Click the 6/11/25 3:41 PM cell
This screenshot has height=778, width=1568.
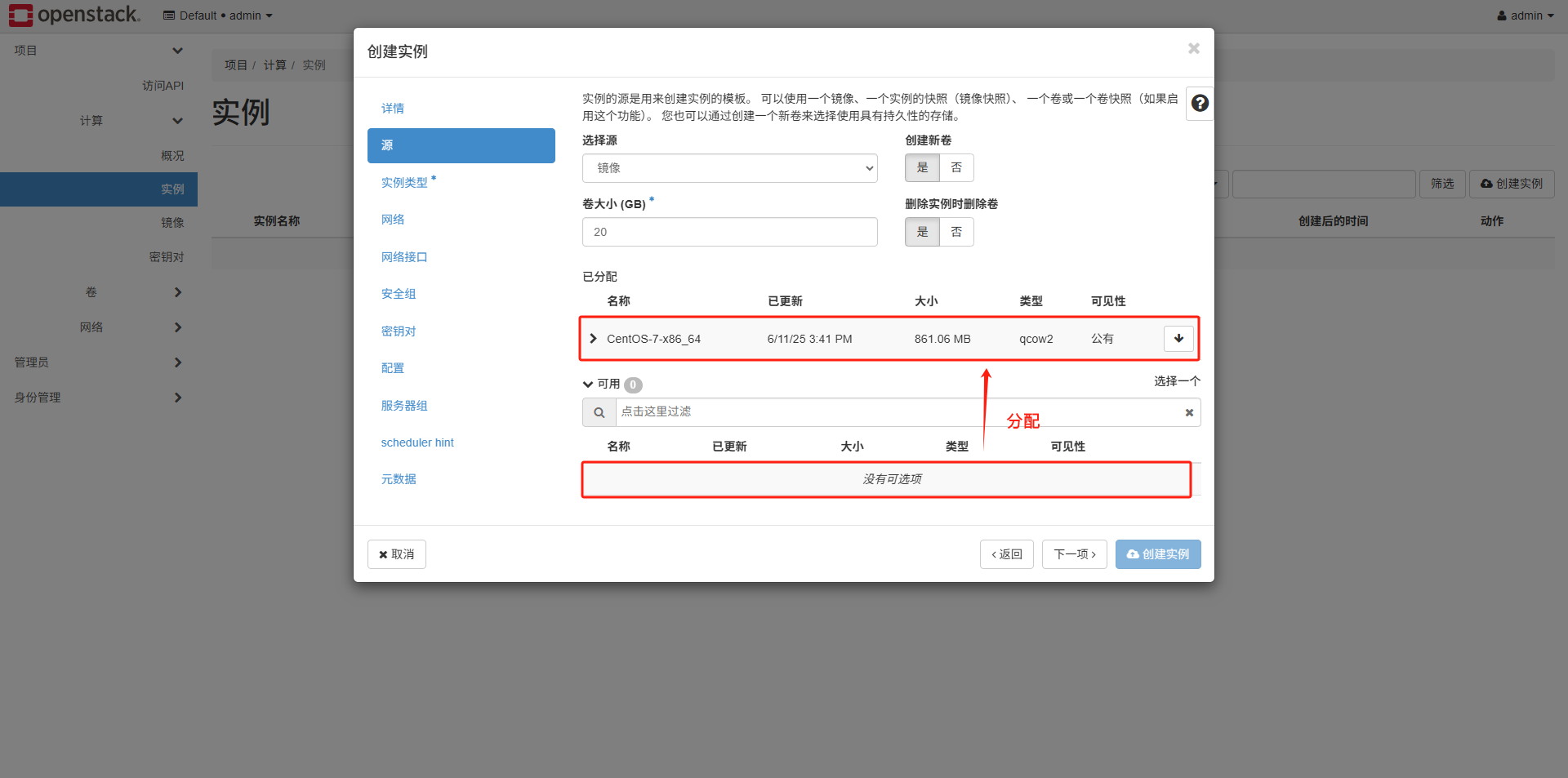[809, 339]
